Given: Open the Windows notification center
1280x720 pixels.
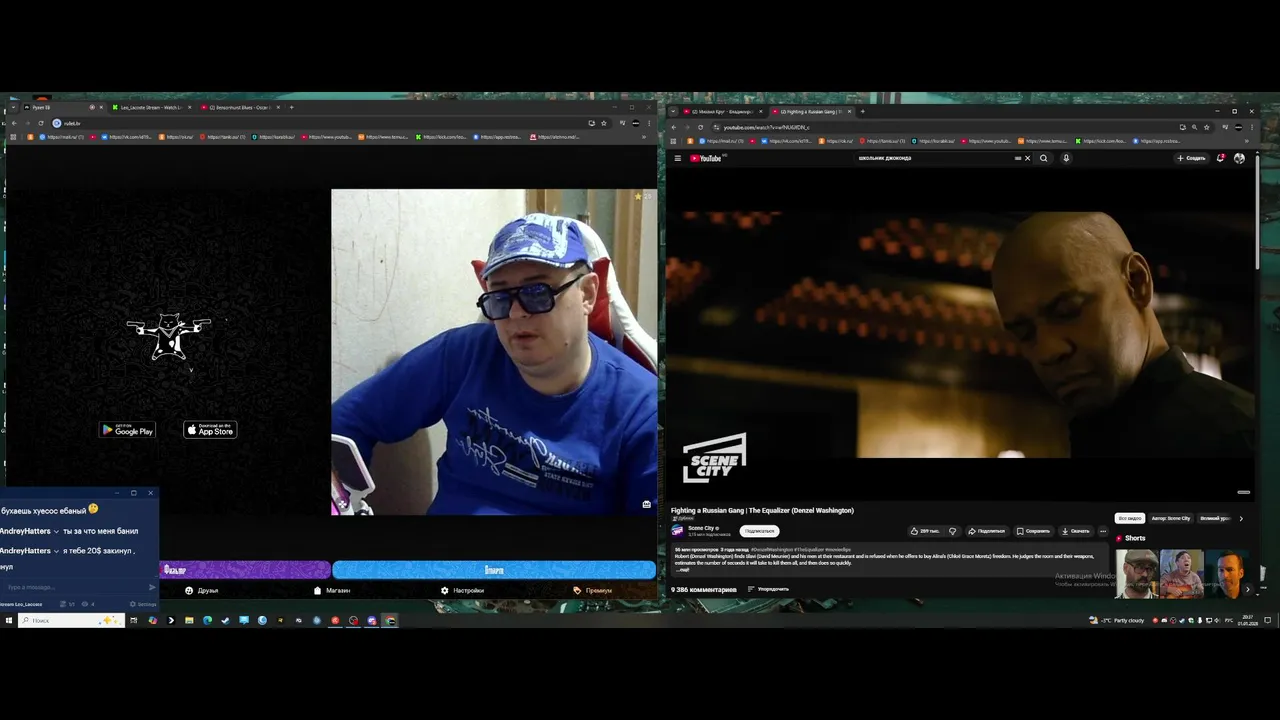Looking at the screenshot, I should pos(1268,620).
